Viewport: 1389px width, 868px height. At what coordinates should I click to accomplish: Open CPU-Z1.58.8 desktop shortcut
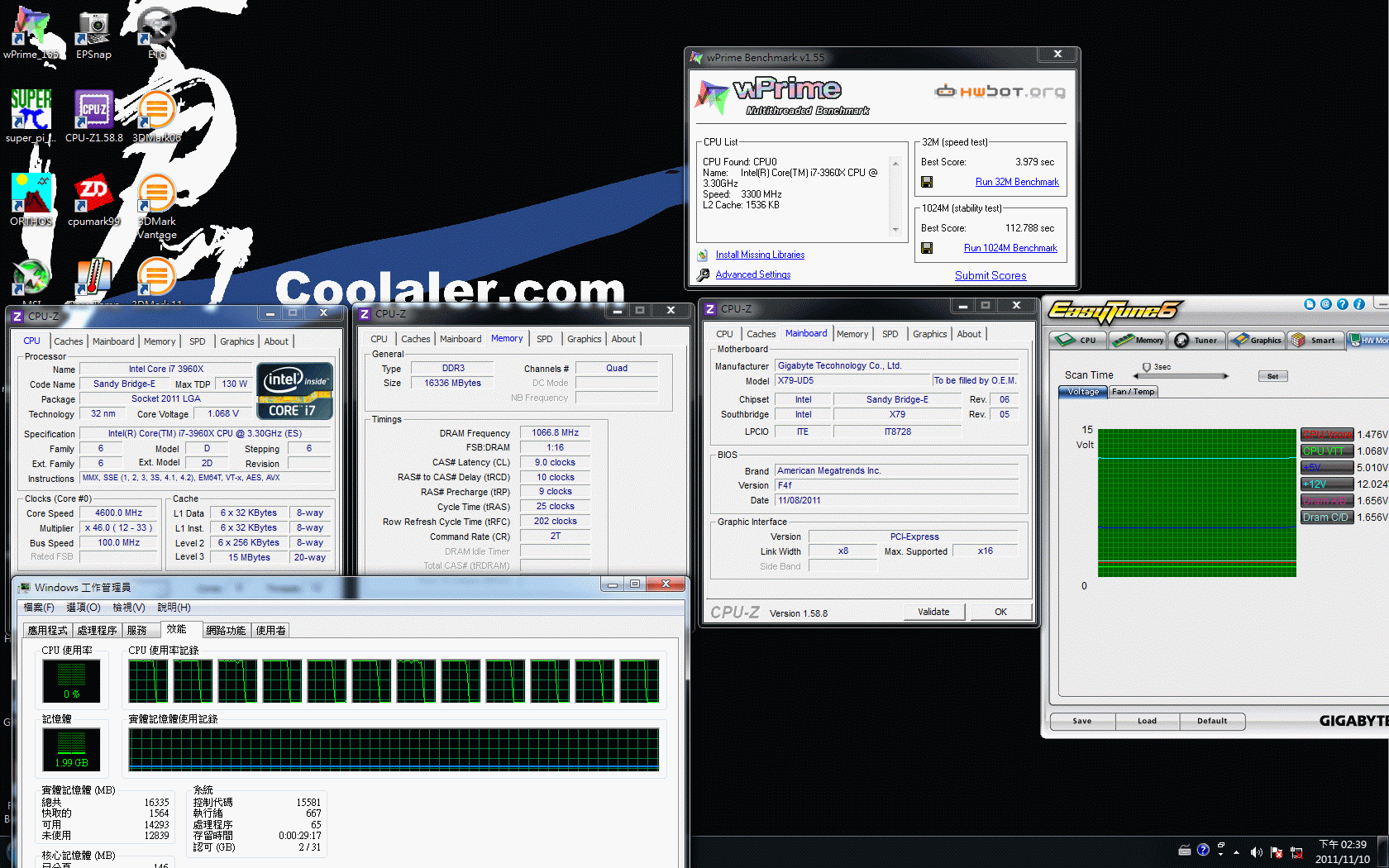(93, 116)
